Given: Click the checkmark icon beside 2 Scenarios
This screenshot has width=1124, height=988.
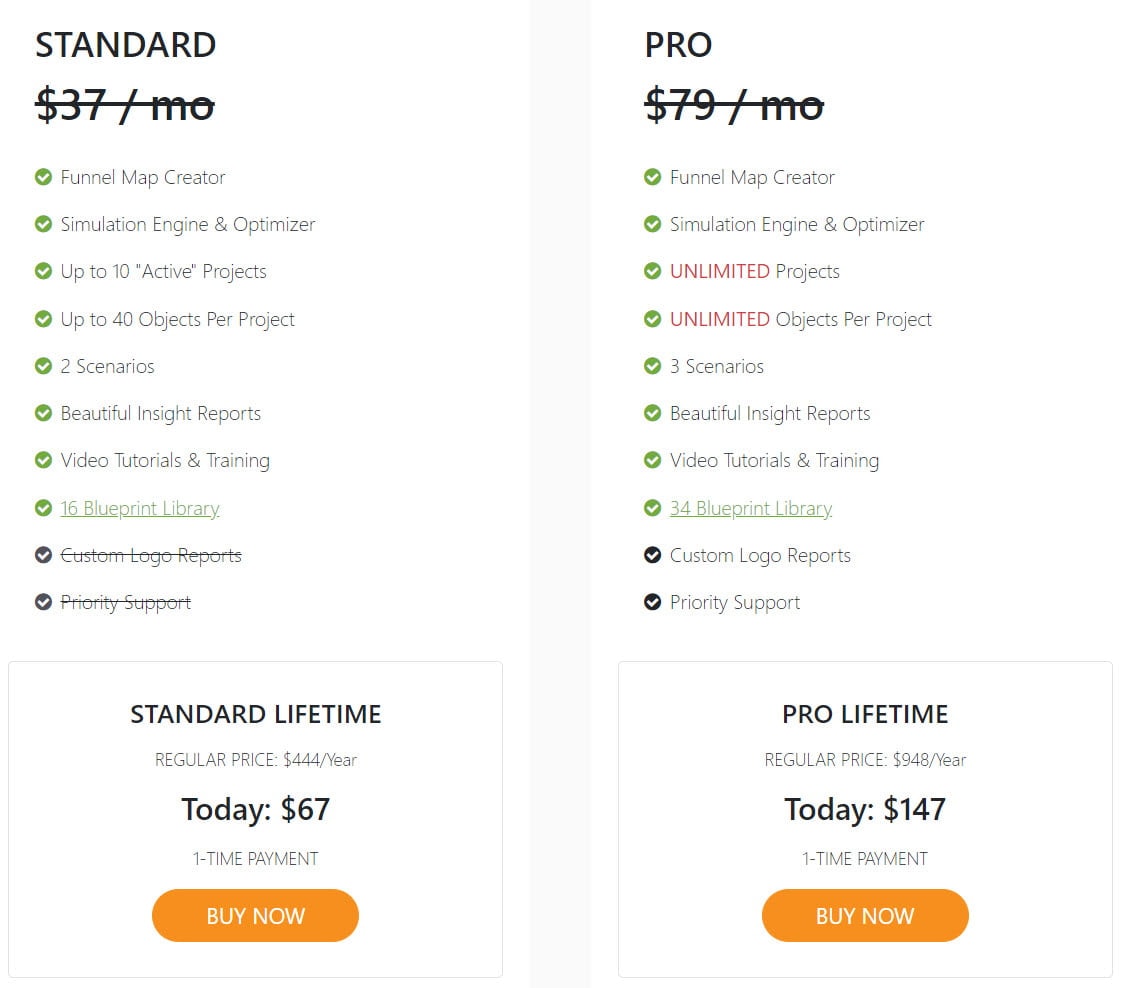Looking at the screenshot, I should coord(44,366).
